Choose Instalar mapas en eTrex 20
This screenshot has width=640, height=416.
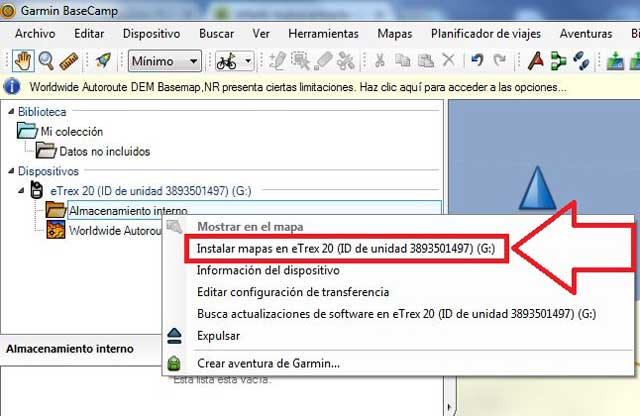[x=346, y=248]
